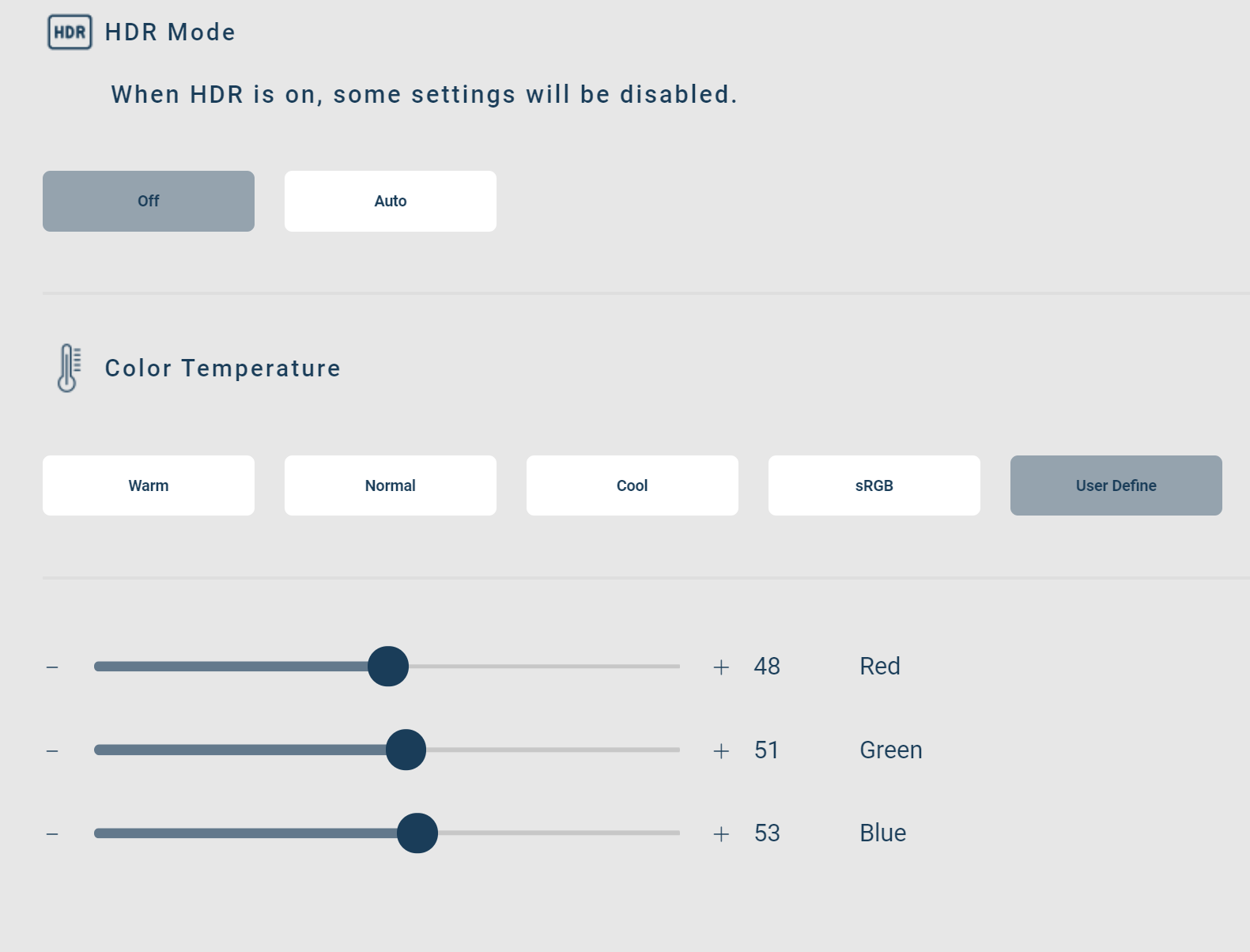The width and height of the screenshot is (1250, 952).
Task: Choose the Cool color temperature preset
Action: 633,485
